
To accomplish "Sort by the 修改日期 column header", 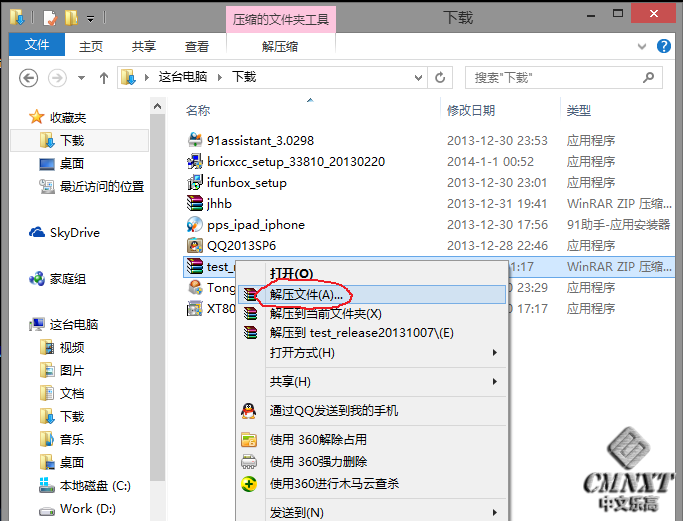I will pos(471,110).
